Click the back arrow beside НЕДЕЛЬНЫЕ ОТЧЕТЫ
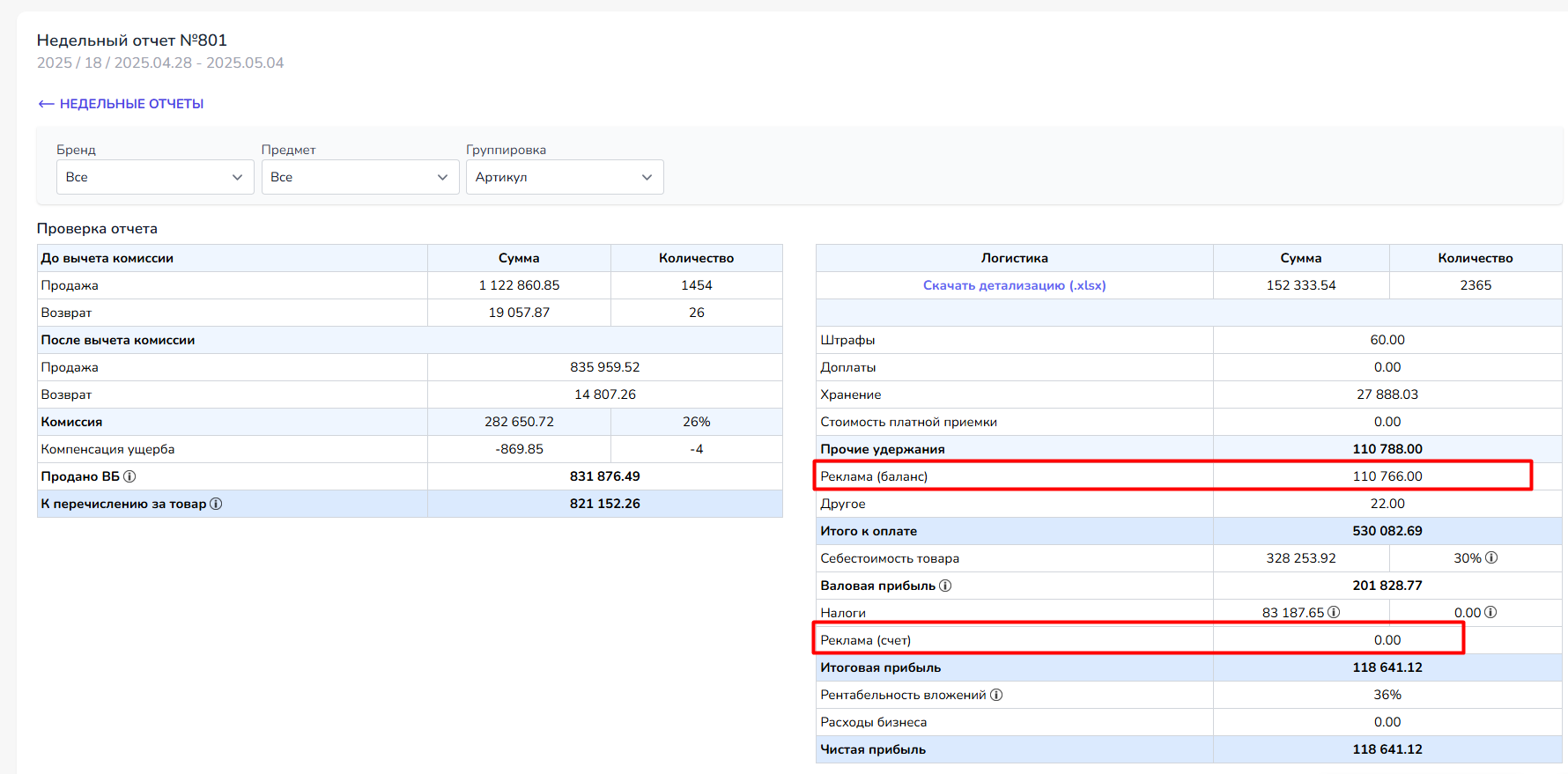This screenshot has height=774, width=1568. 46,104
